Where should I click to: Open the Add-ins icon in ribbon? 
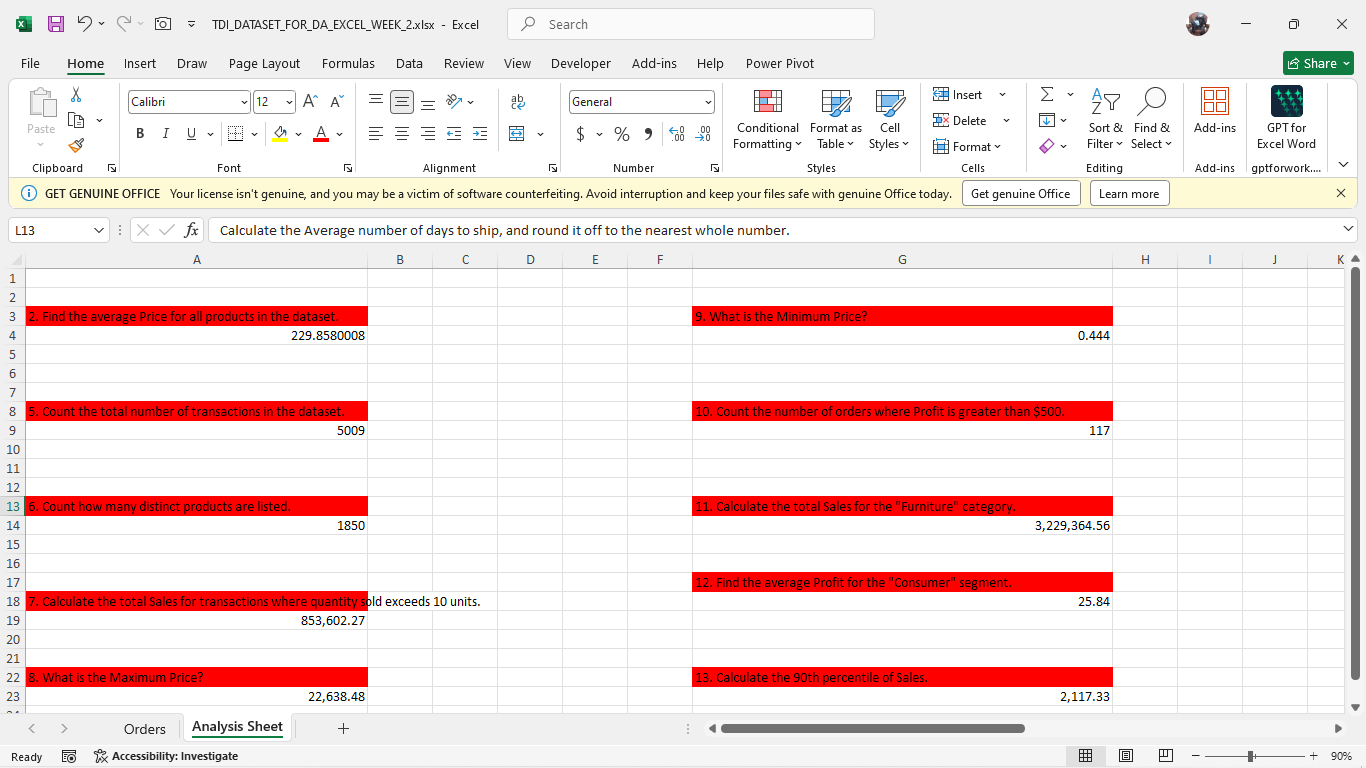1215,111
